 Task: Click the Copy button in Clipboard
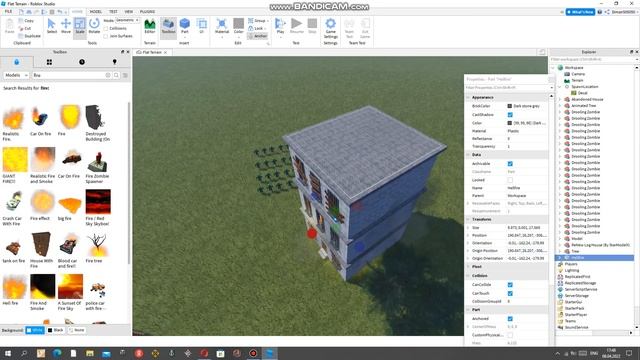(x=26, y=20)
